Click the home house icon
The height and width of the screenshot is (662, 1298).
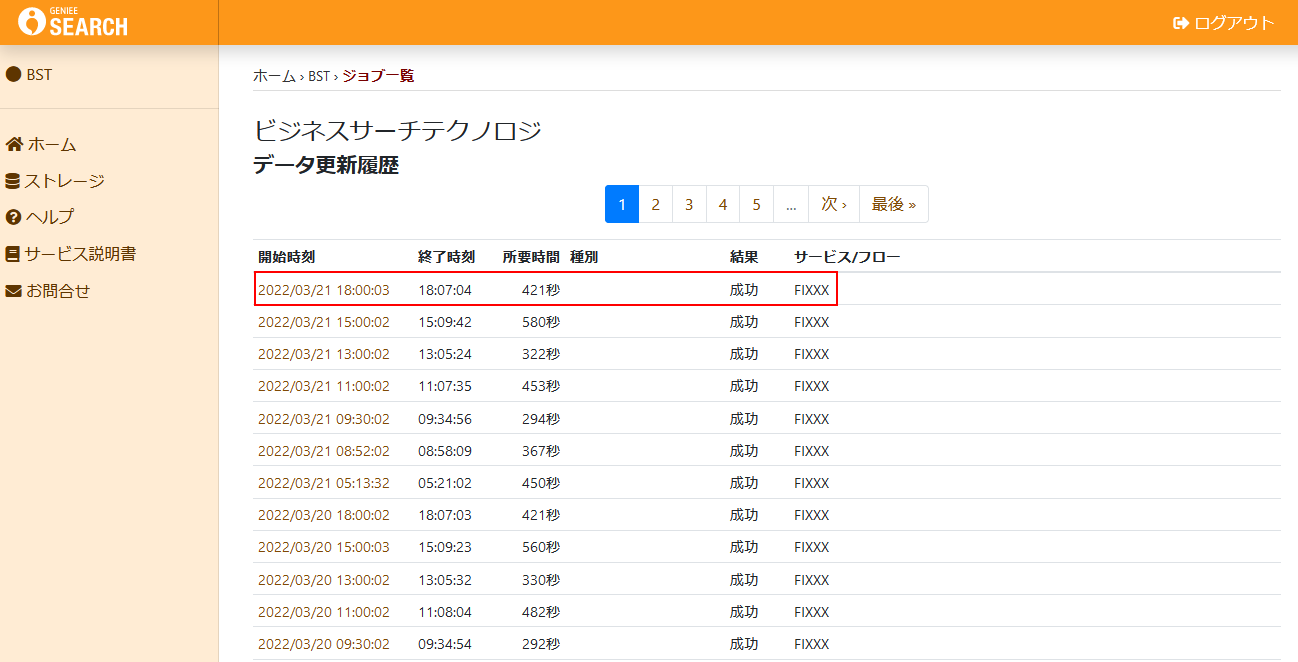point(14,144)
